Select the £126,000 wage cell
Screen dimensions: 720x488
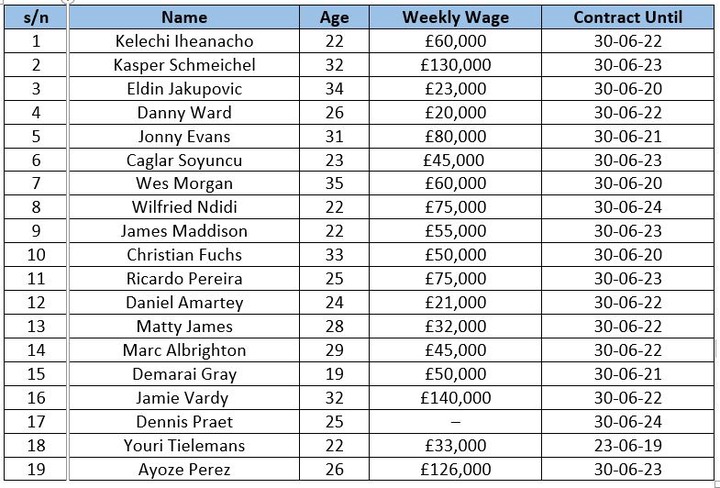[455, 469]
